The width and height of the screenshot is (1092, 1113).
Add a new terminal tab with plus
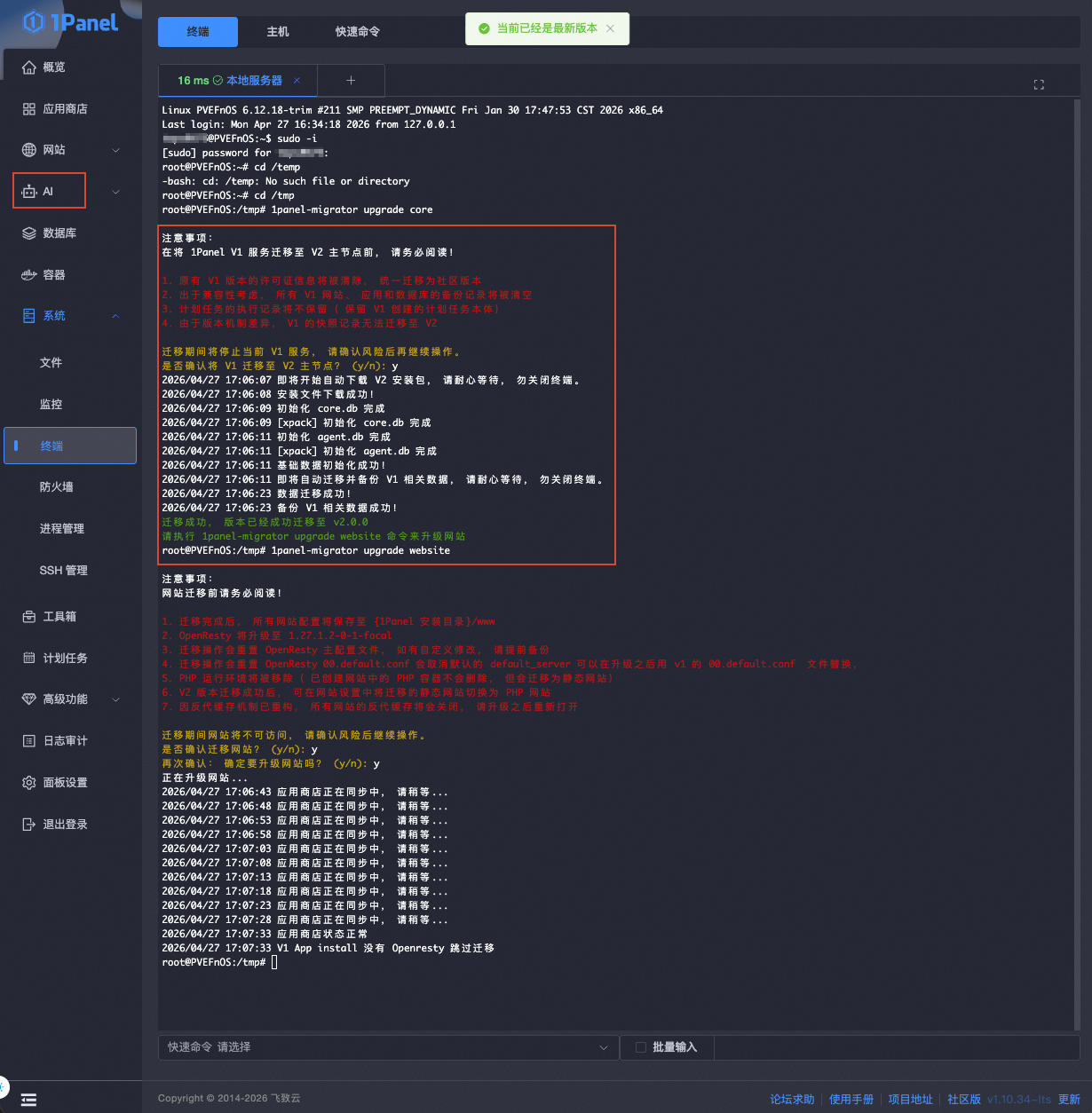[351, 80]
